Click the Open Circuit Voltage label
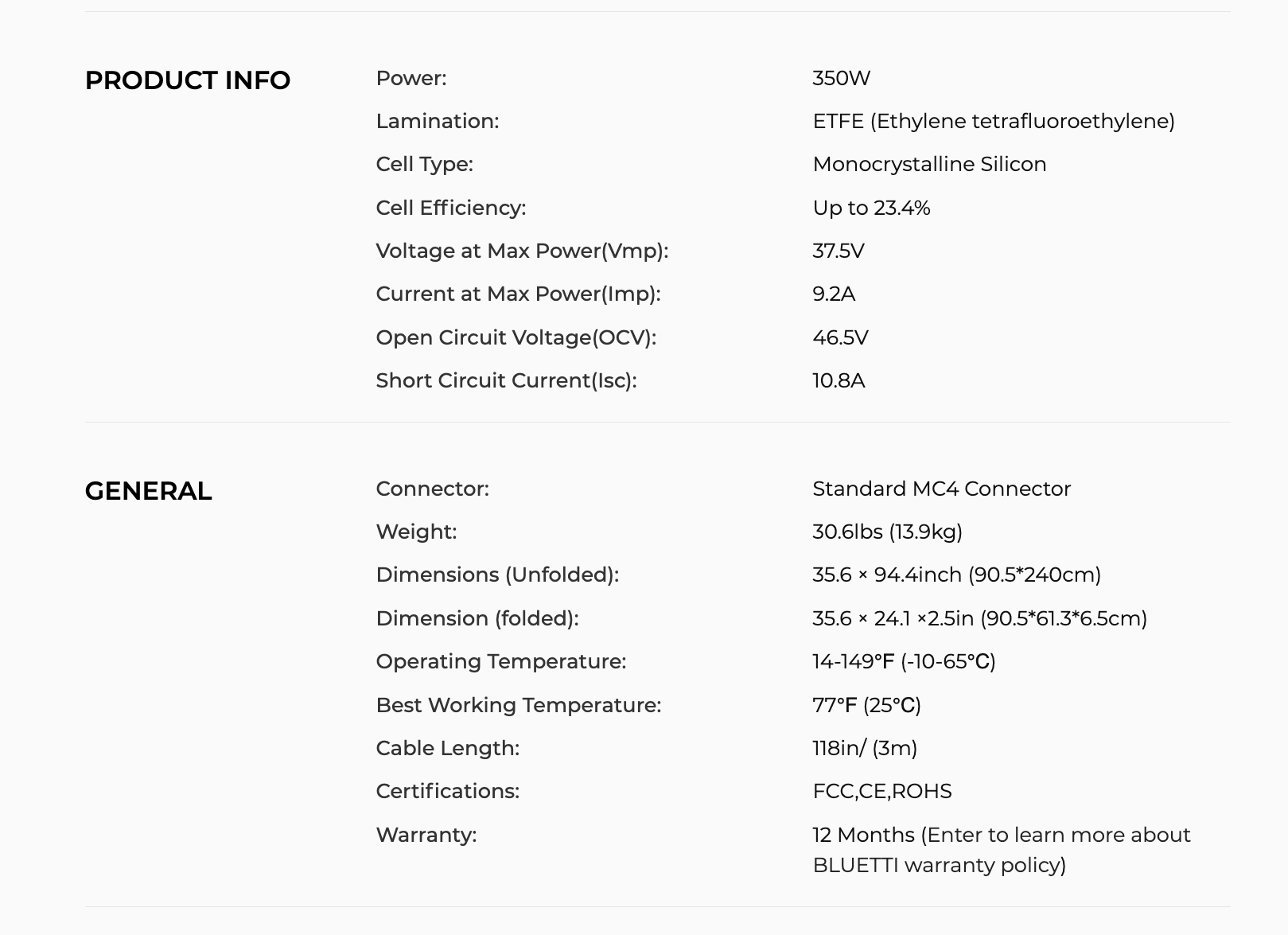 tap(516, 337)
